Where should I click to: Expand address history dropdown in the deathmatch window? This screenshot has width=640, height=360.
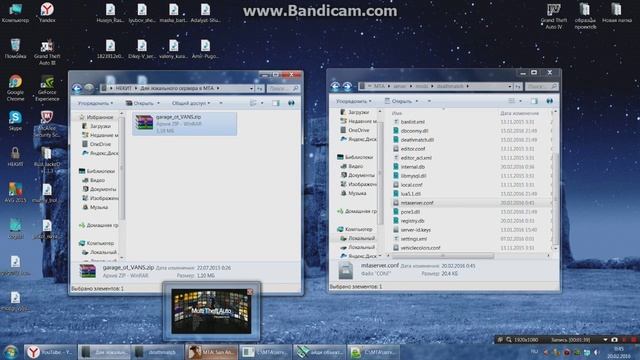coord(510,86)
